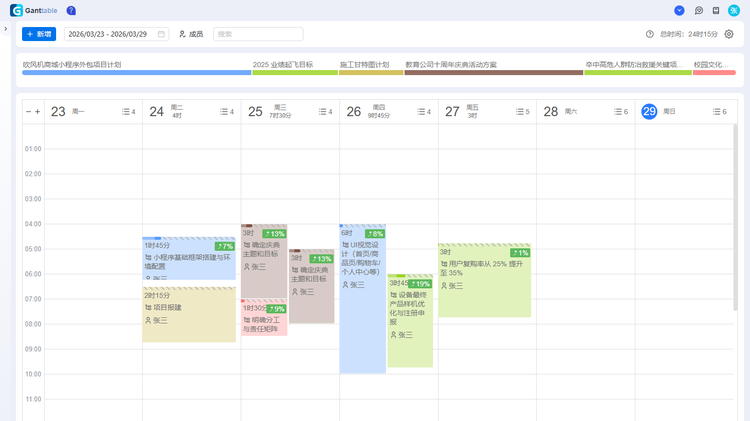Open the chat messages icon in header
The width and height of the screenshot is (750, 421).
tap(699, 10)
